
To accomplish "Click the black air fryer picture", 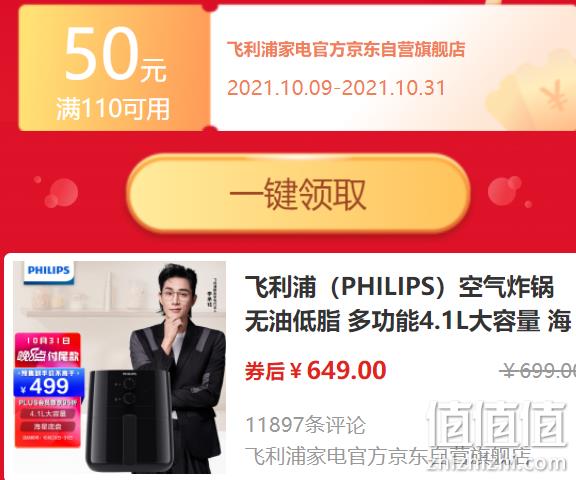I will [x=129, y=421].
